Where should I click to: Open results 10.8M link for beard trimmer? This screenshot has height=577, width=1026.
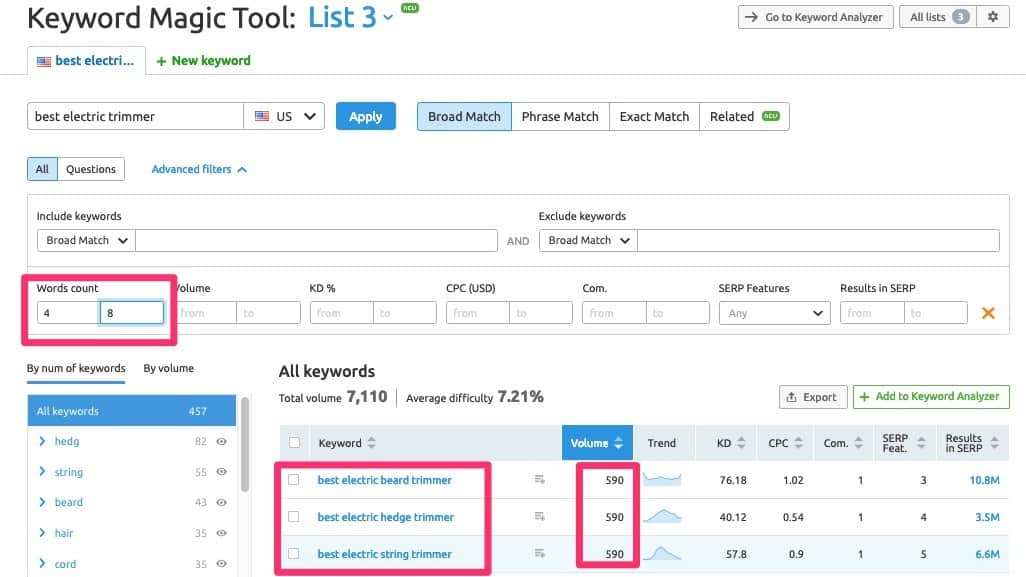984,480
